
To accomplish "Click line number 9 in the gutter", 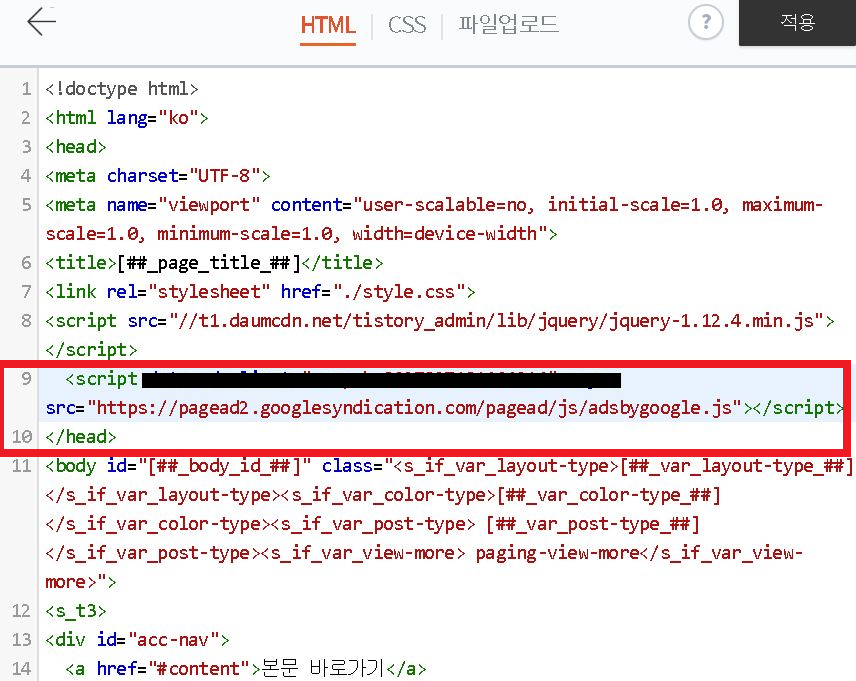I will click(26, 378).
